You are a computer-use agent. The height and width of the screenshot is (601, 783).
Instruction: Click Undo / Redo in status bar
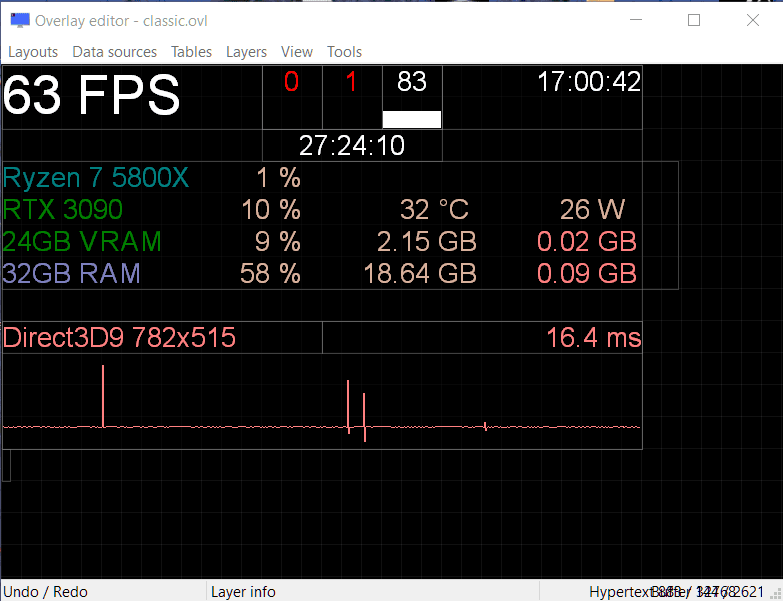45,592
